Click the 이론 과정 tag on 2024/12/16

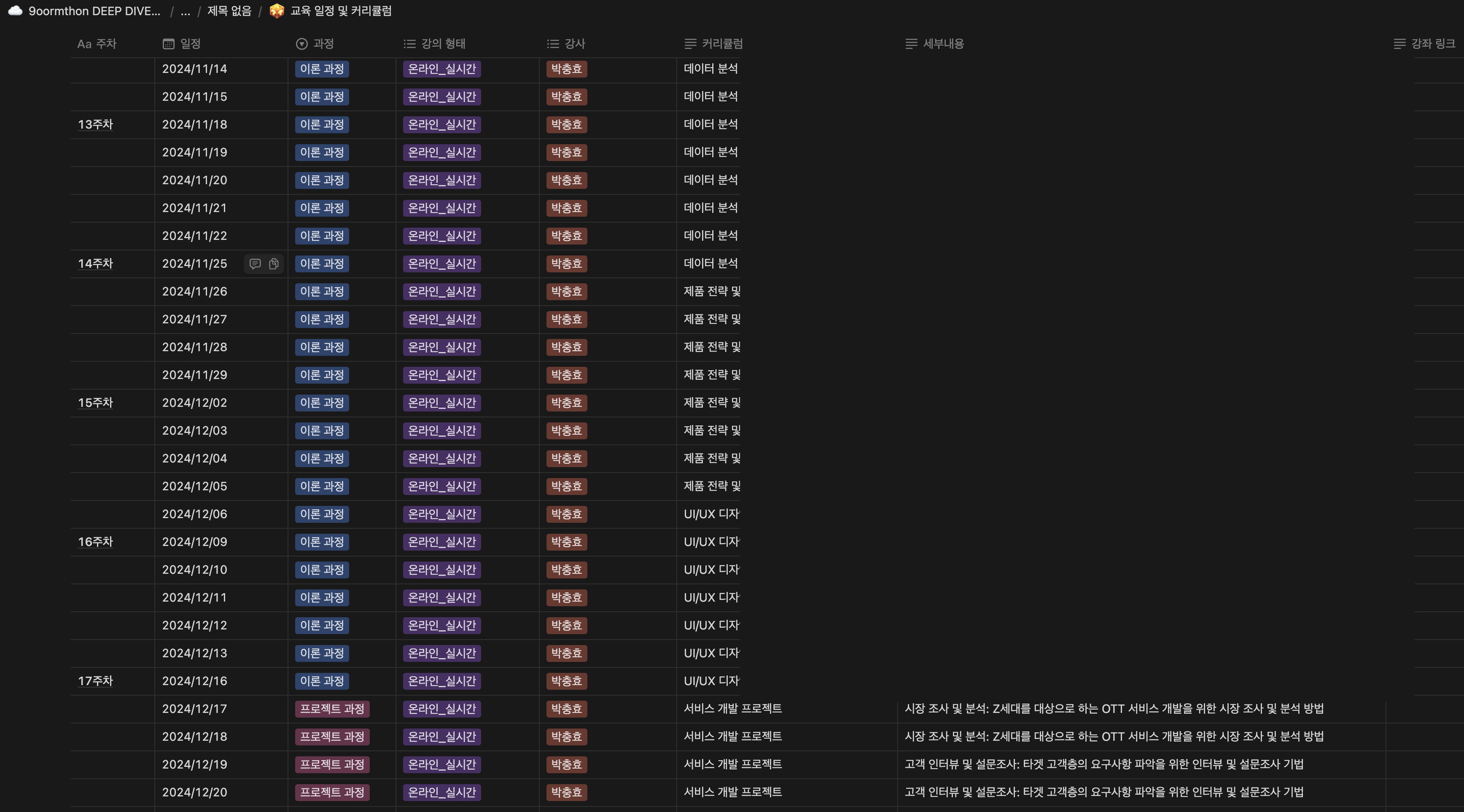(322, 681)
